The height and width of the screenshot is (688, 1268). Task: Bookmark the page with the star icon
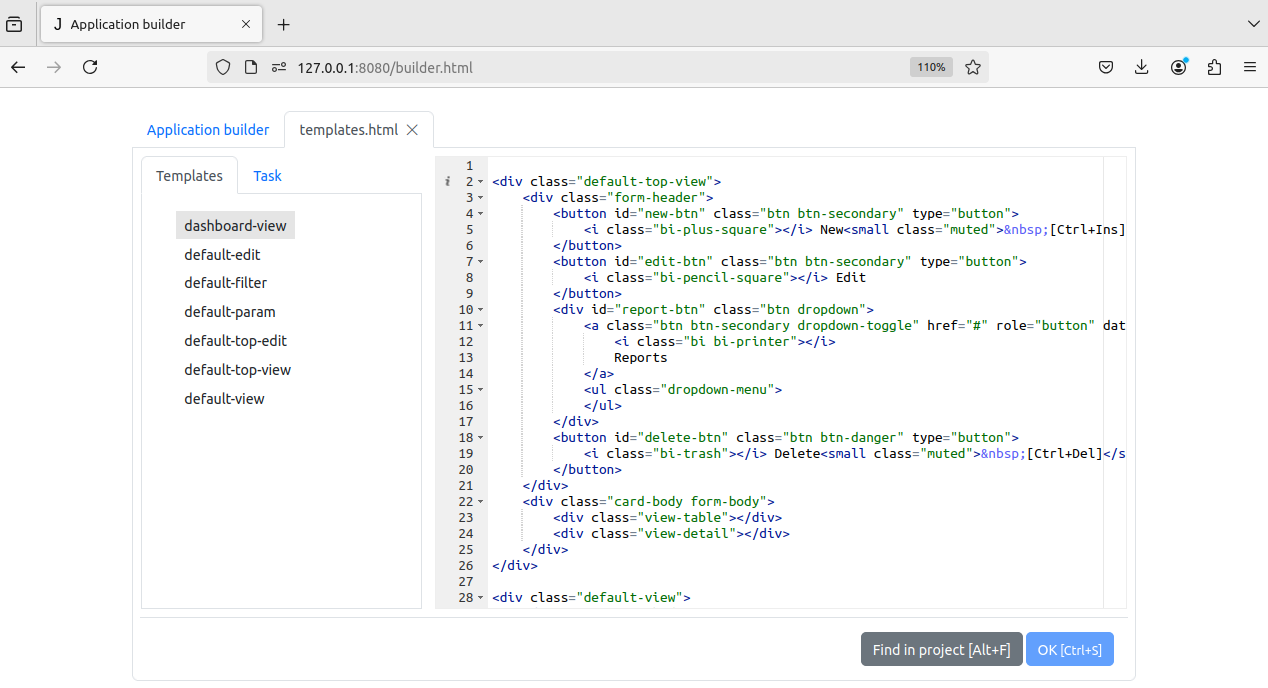pos(973,67)
